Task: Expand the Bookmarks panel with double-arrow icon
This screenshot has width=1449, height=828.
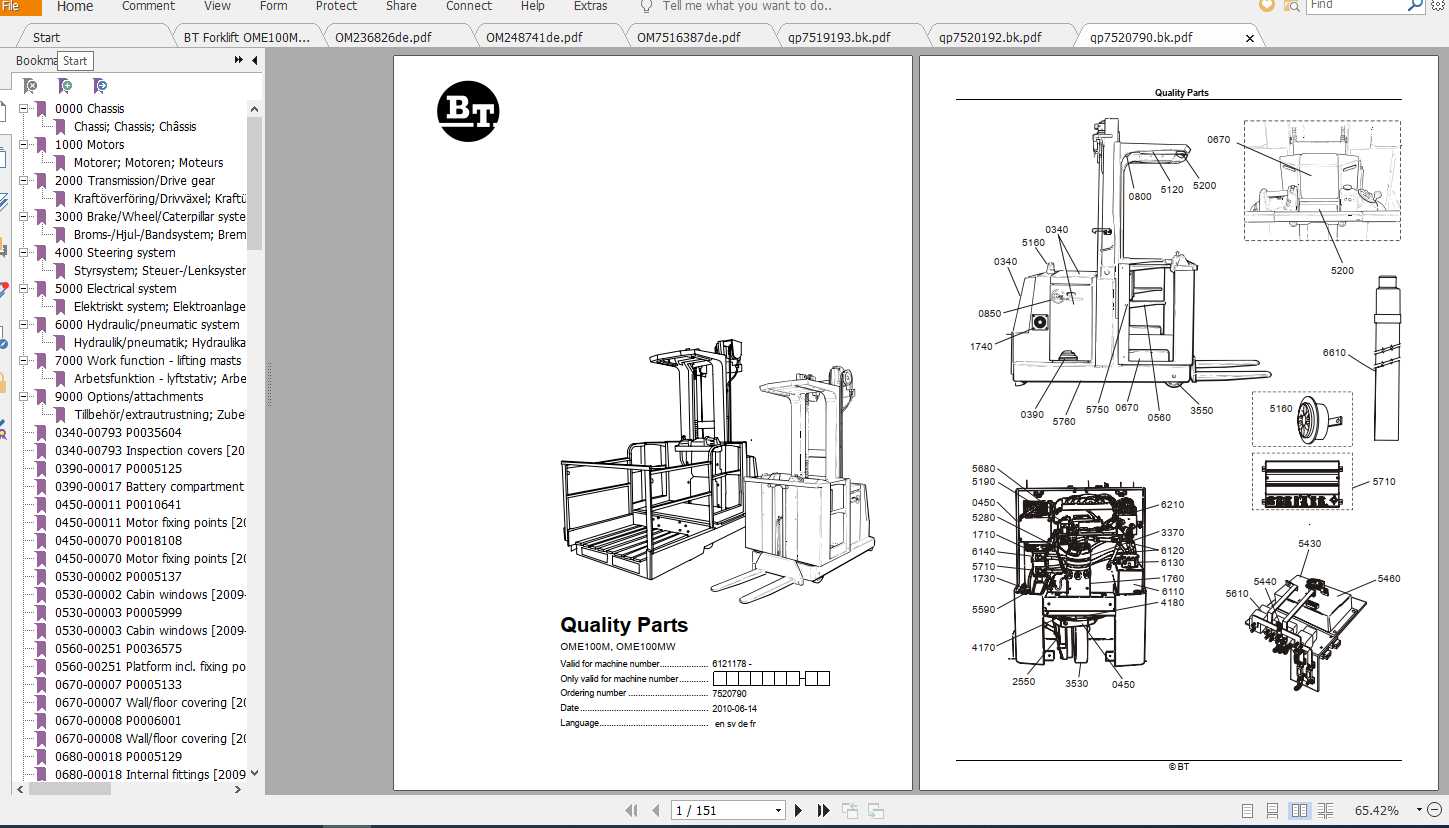Action: (x=239, y=60)
